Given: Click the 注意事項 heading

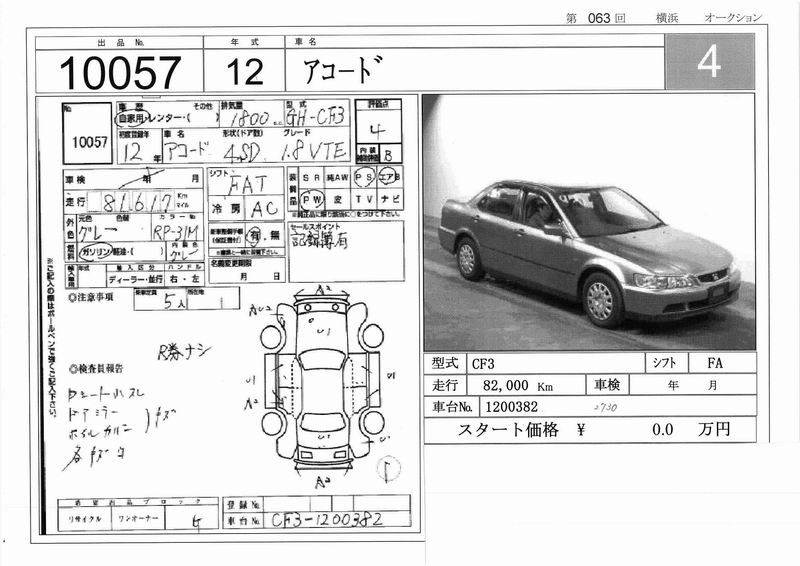Looking at the screenshot, I should [91, 298].
